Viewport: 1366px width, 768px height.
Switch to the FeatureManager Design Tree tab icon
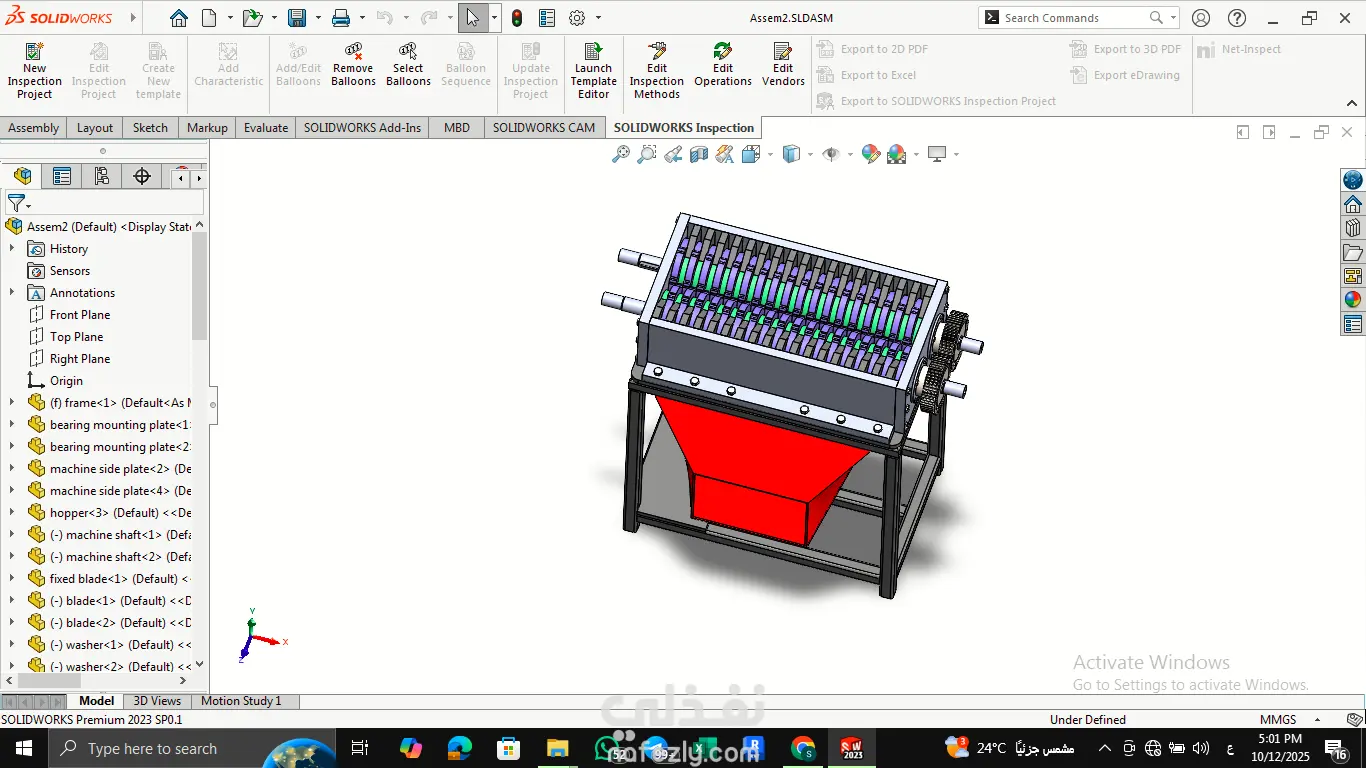tap(22, 176)
